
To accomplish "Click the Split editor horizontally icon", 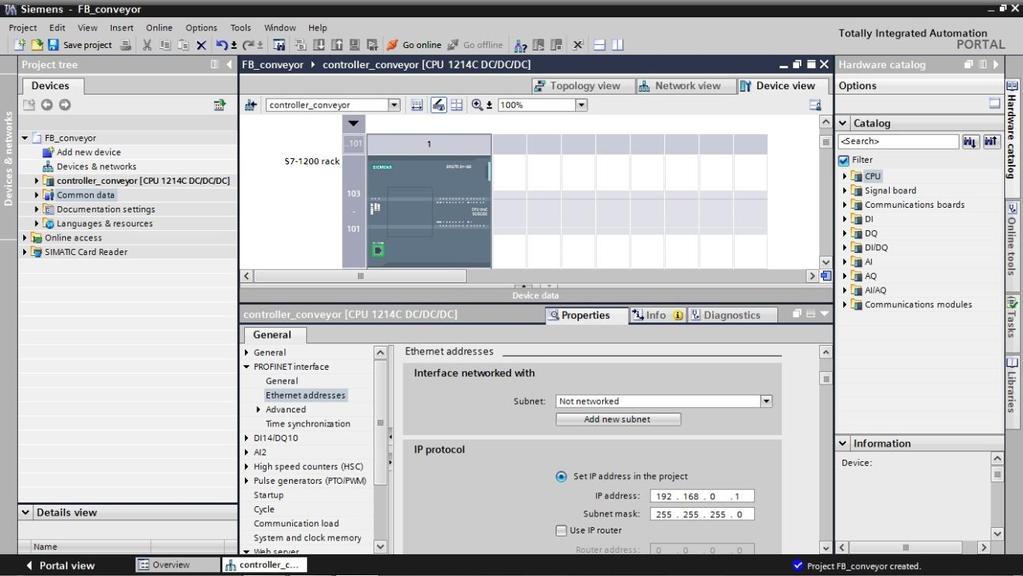I will 599,45.
